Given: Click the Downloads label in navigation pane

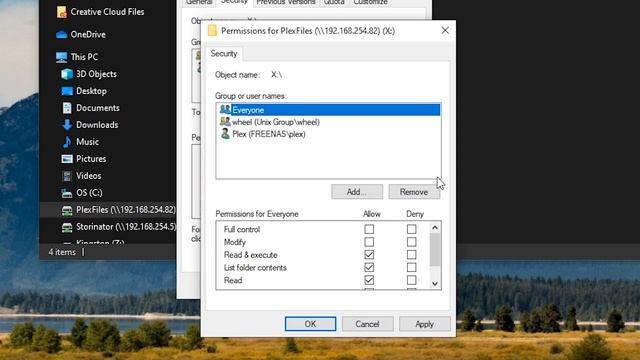Looking at the screenshot, I should [97, 125].
